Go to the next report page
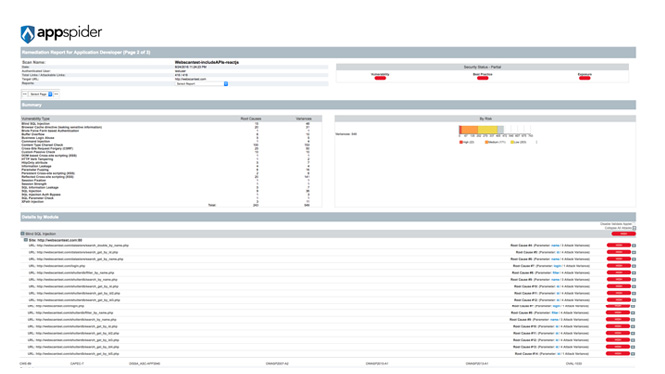The height and width of the screenshot is (374, 665). tap(56, 94)
